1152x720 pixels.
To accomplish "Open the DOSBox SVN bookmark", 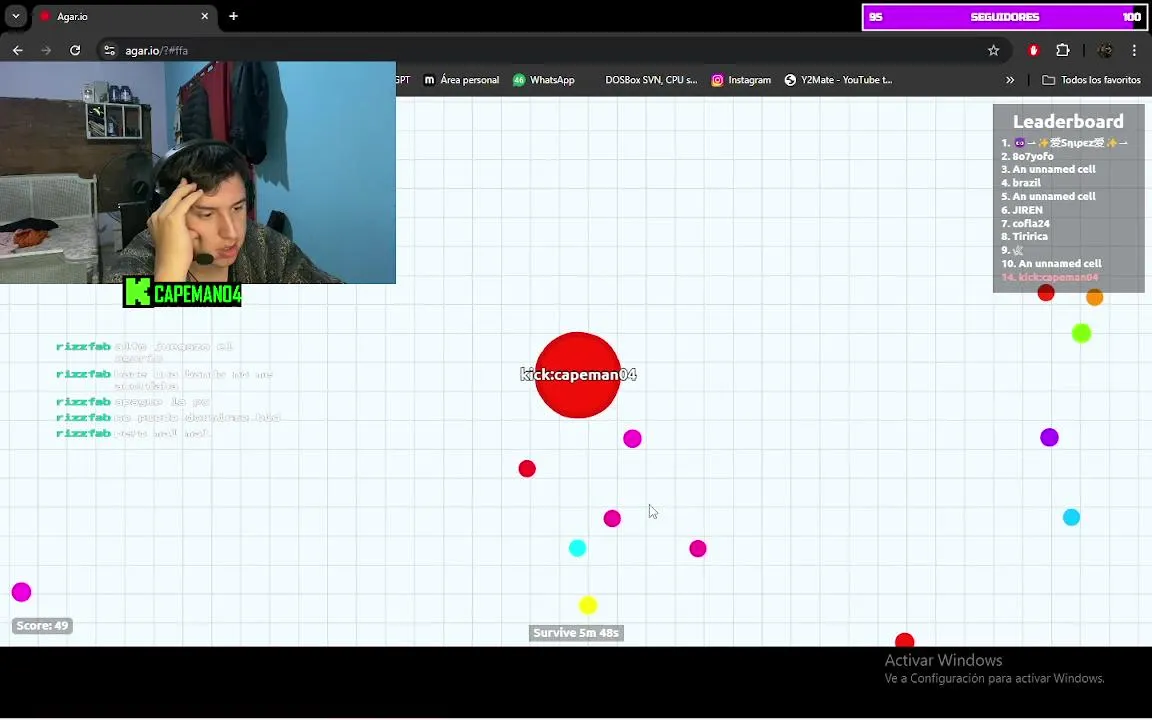I will pyautogui.click(x=651, y=80).
